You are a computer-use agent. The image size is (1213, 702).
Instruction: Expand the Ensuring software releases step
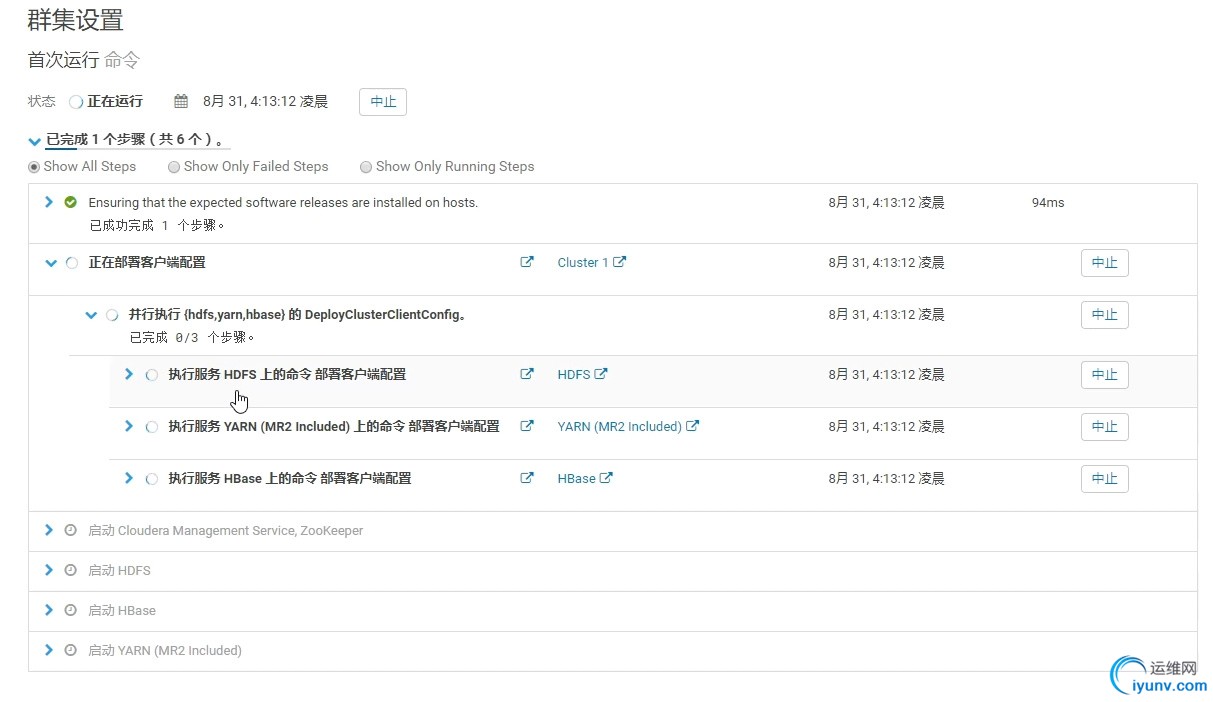coord(48,202)
